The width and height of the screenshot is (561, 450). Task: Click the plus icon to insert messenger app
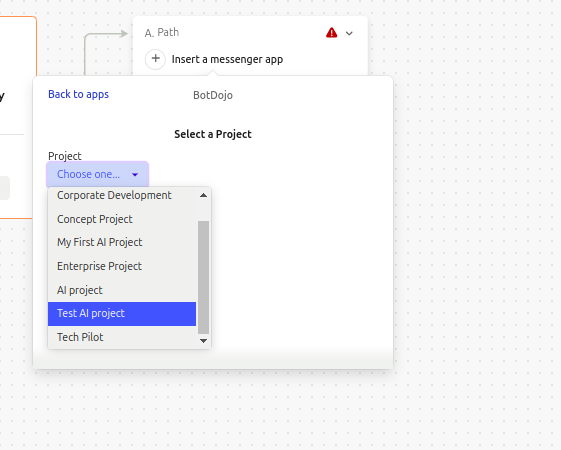pos(155,59)
